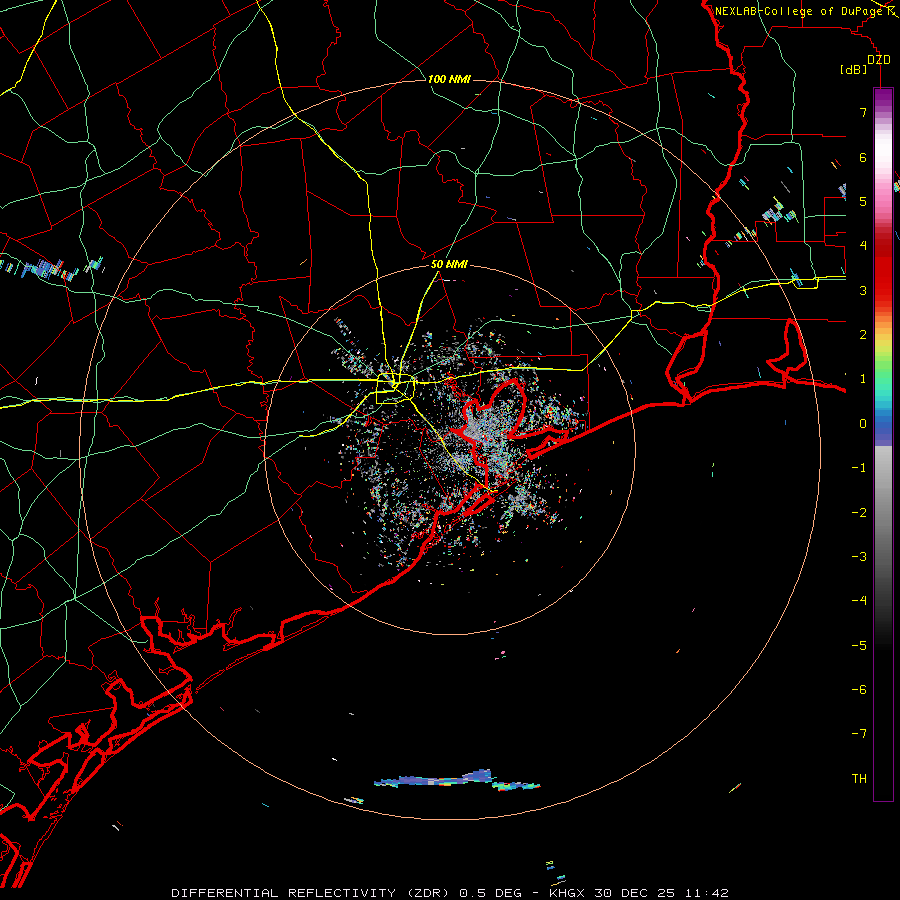The width and height of the screenshot is (900, 900).
Task: Click the -4 dB tick label on the legend
Action: 859,601
